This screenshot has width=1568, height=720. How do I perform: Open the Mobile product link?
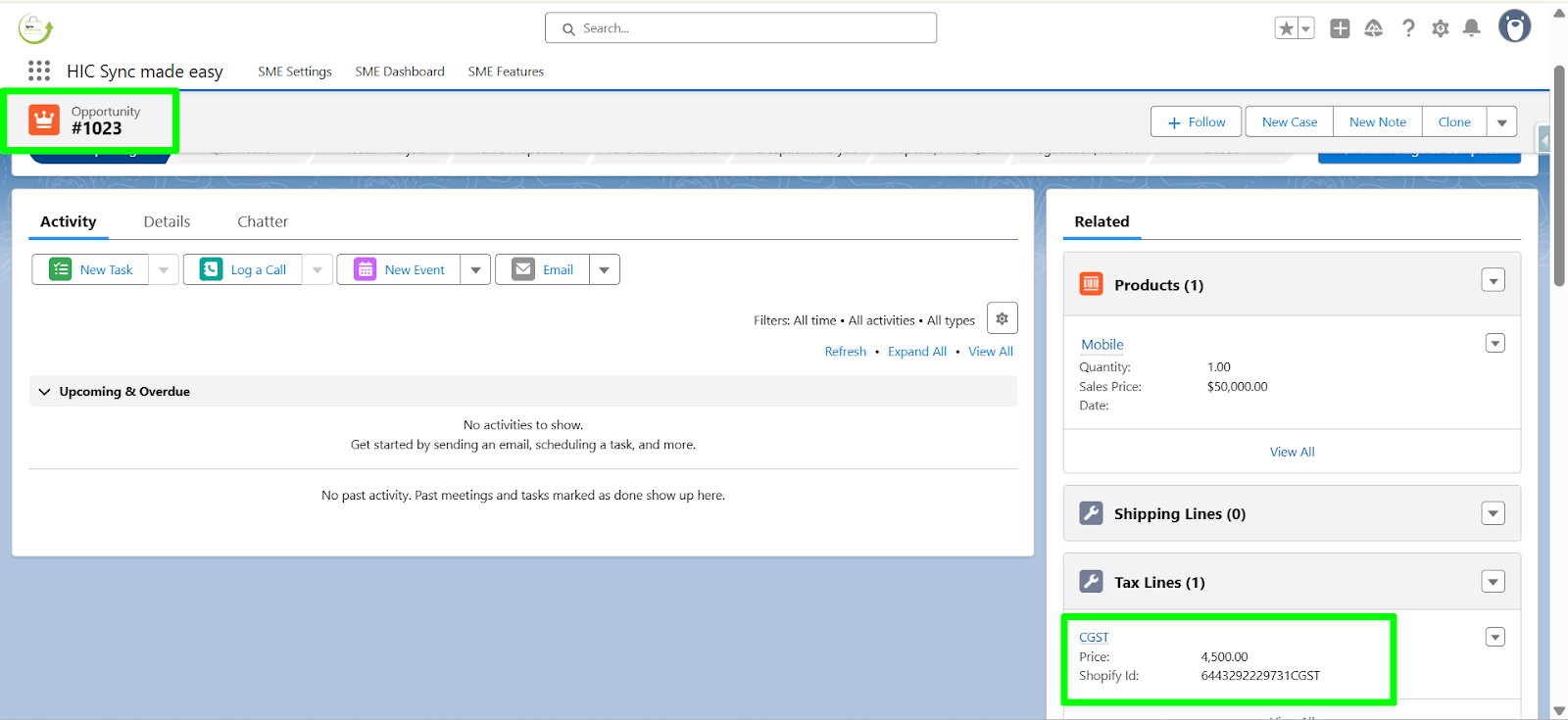[1102, 345]
